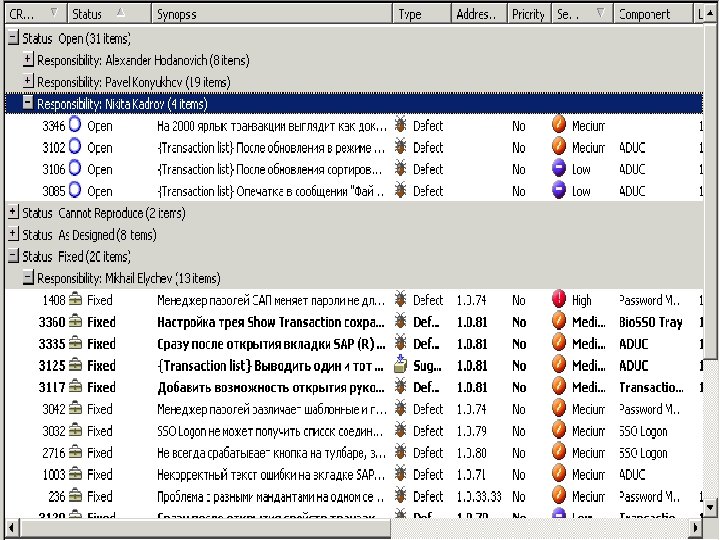Click the orange Medium severity icon in row 3042
Screen dimensions: 720x540
559,409
